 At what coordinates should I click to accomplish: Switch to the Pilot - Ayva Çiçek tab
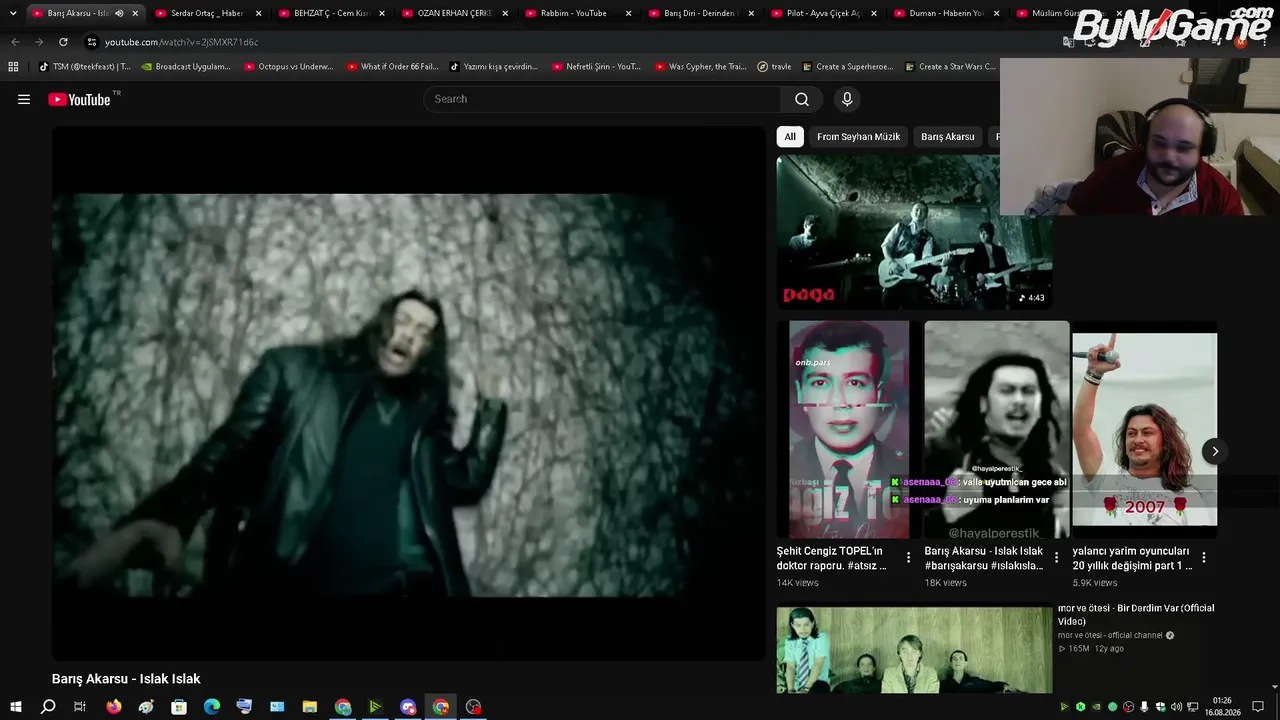[825, 13]
